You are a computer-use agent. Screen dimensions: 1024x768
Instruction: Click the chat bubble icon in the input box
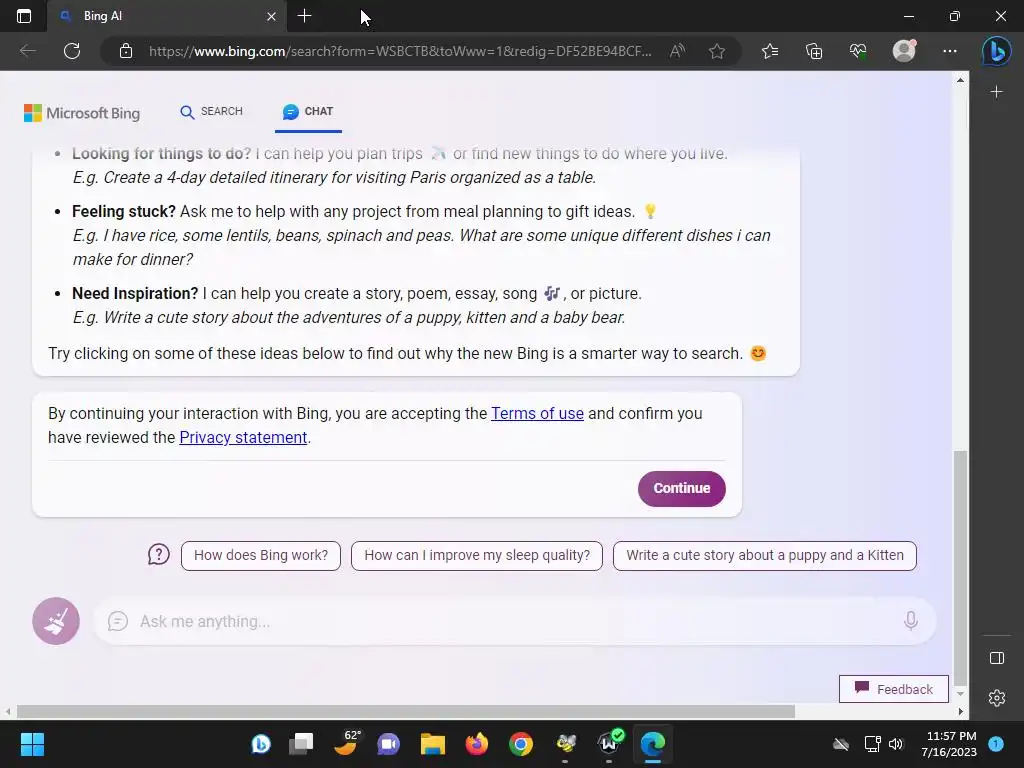(x=118, y=621)
